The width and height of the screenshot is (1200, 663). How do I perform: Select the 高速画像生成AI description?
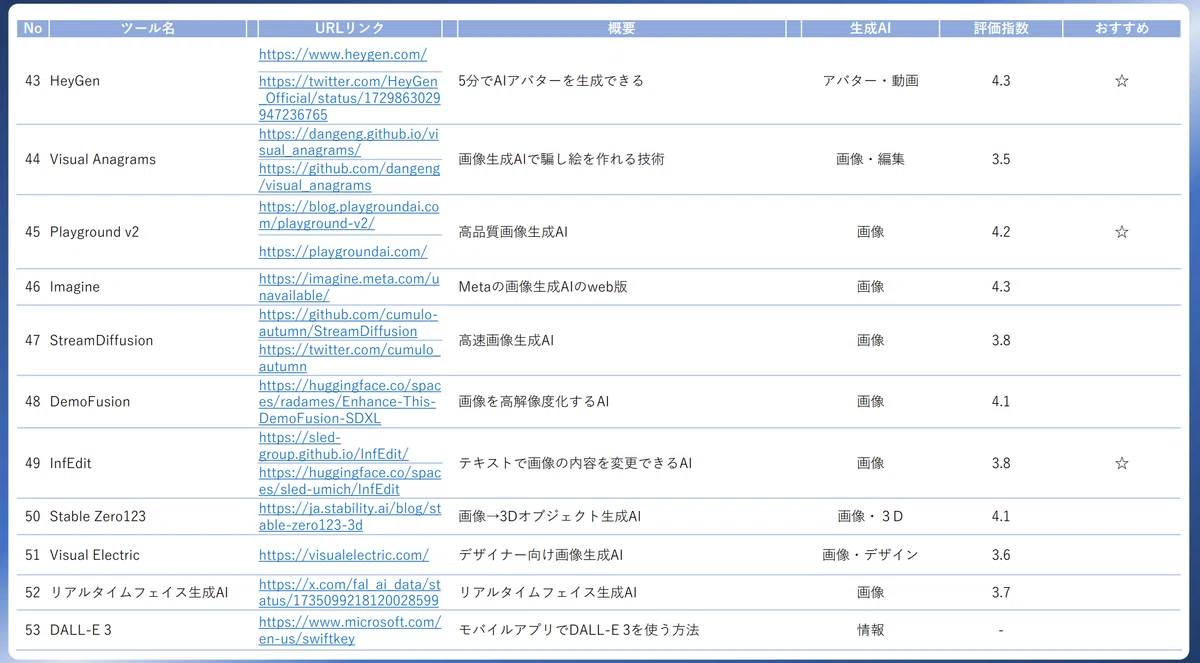tap(506, 340)
